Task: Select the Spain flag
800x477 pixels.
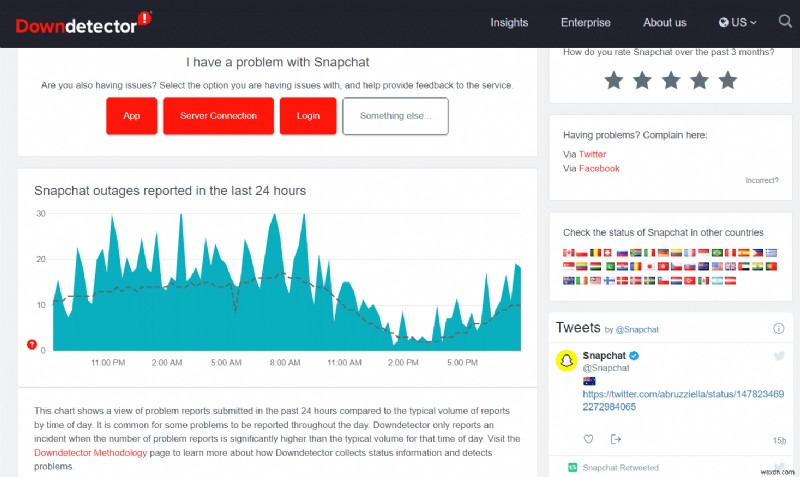Action: tap(744, 253)
